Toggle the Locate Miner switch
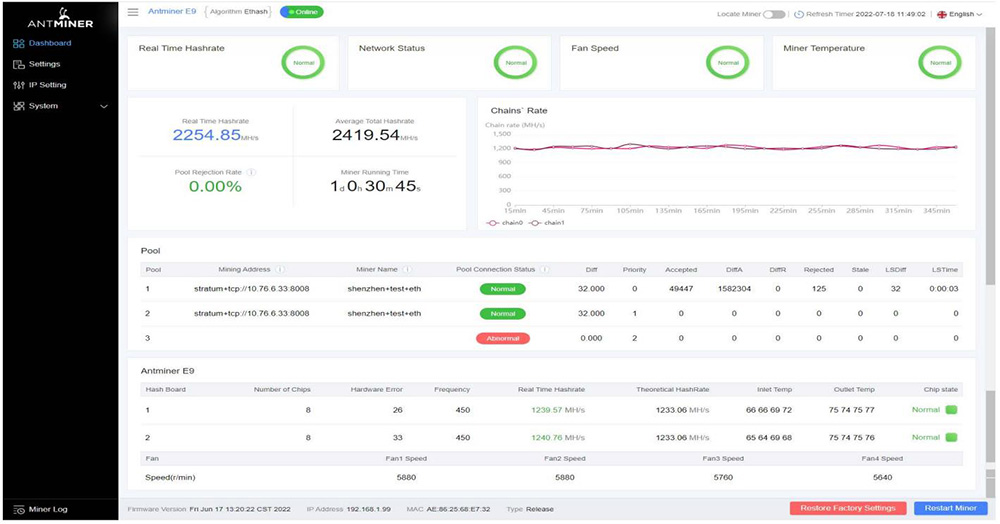Viewport: 1000px width, 524px height. (774, 15)
